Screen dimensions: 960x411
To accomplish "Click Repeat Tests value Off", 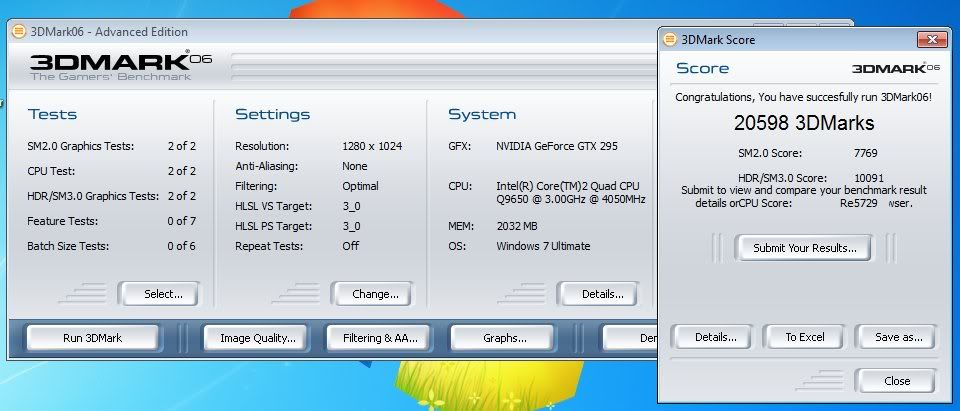I will (350, 246).
